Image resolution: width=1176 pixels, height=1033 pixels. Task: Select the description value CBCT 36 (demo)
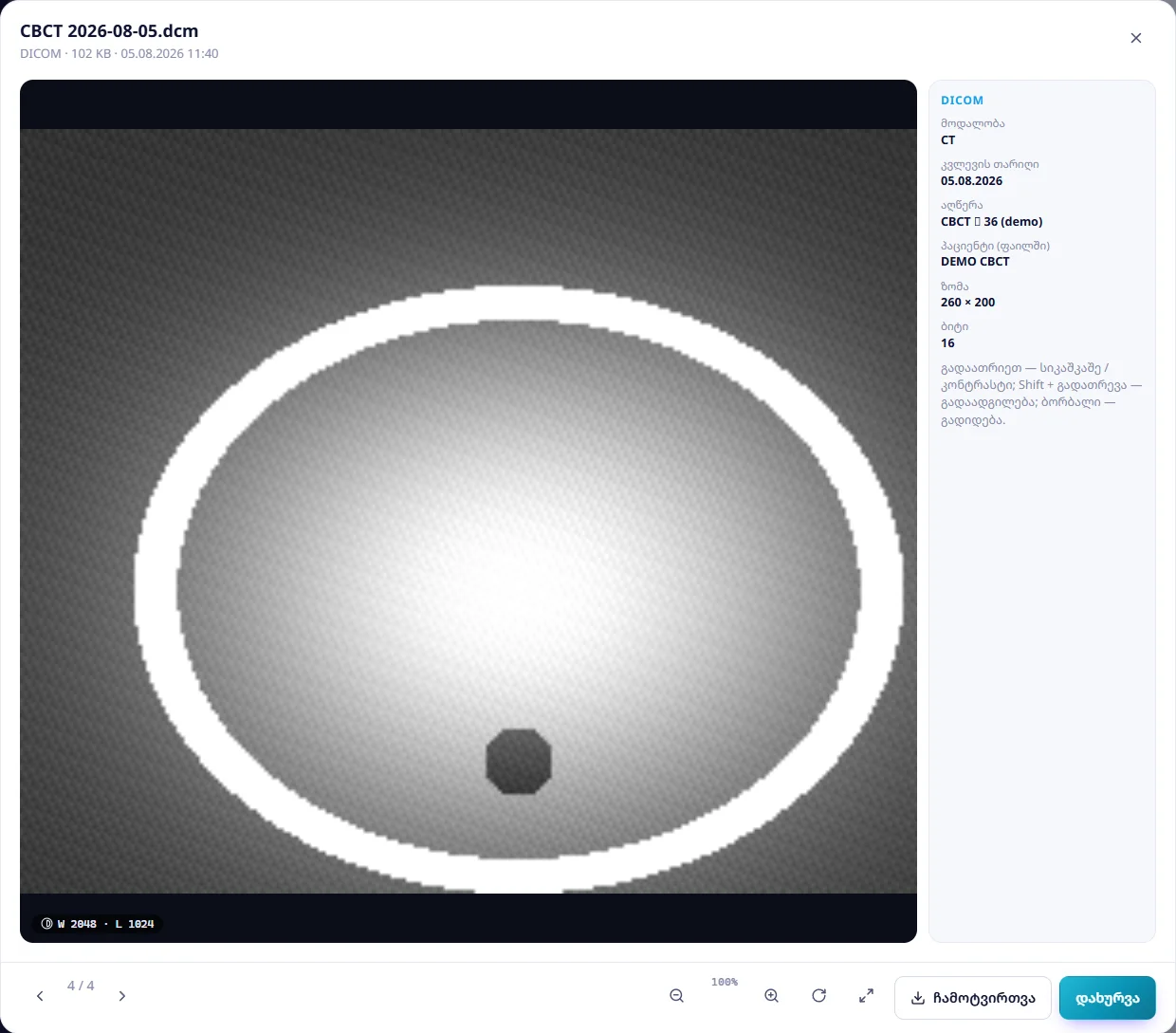992,222
